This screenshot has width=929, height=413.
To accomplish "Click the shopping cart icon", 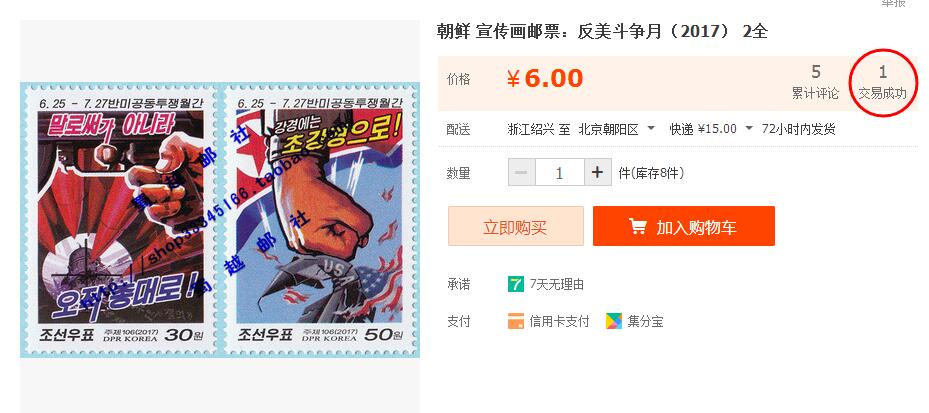I will [x=638, y=226].
